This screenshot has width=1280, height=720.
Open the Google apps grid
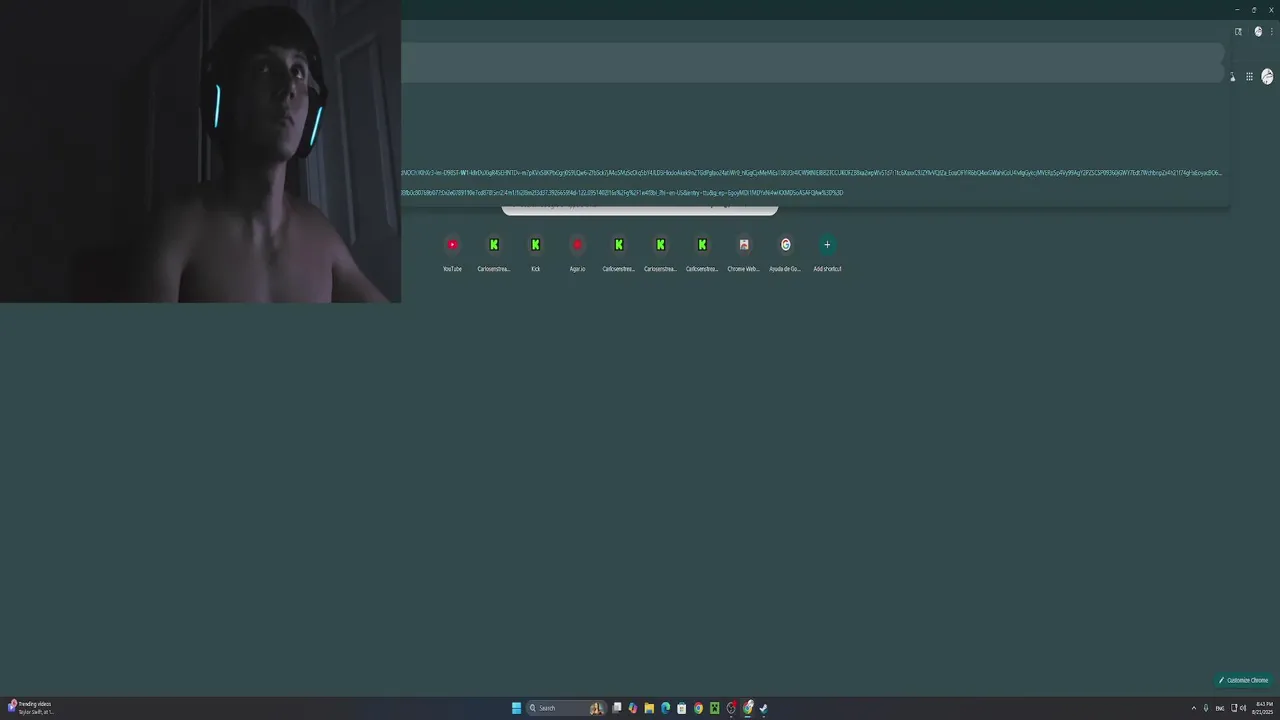[x=1249, y=77]
